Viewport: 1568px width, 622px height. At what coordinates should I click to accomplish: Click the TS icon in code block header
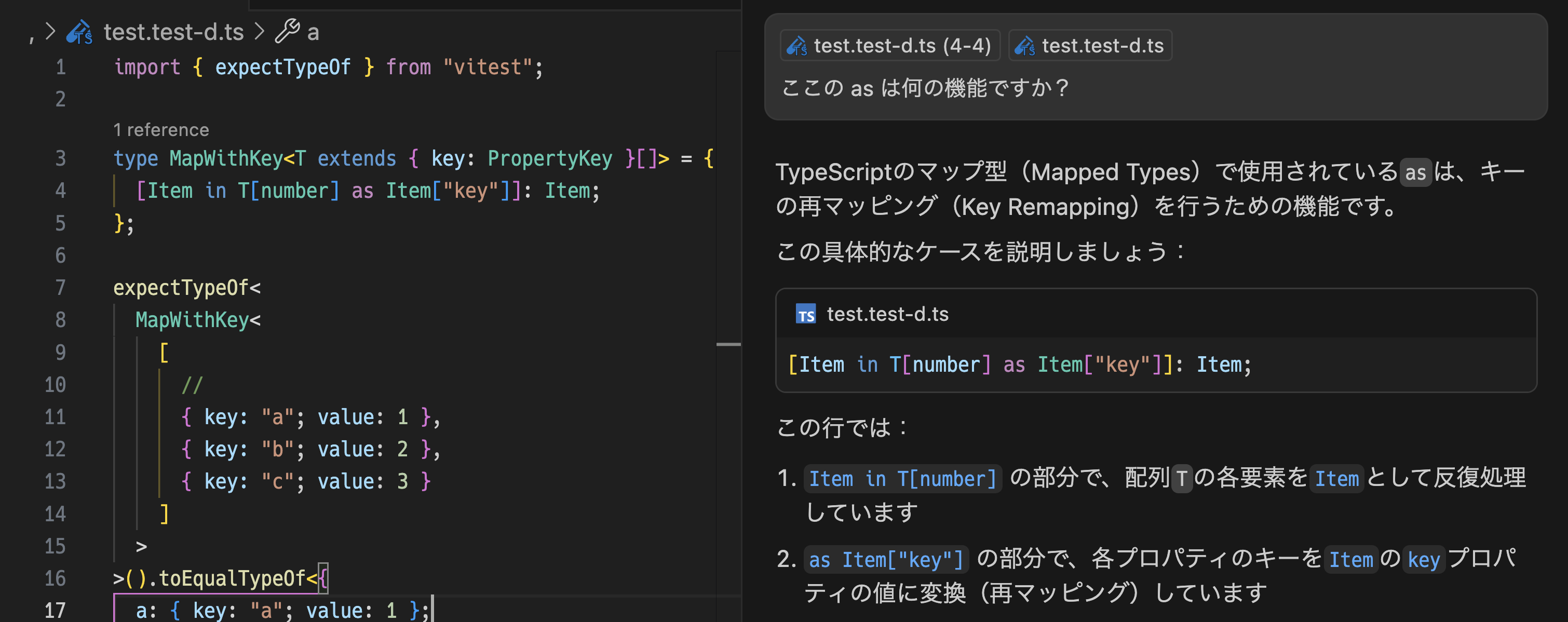click(806, 314)
